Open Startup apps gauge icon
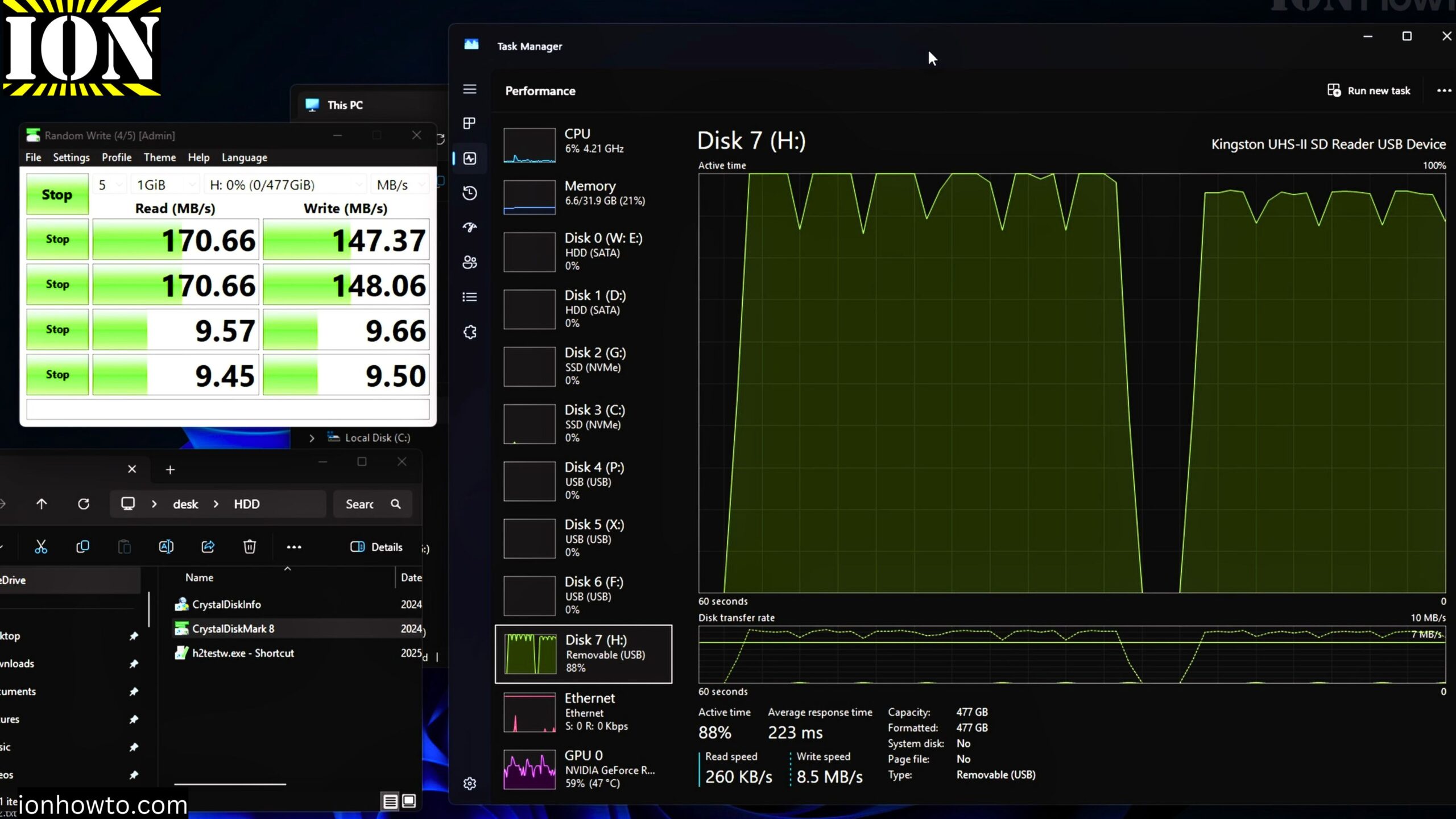 [x=469, y=227]
